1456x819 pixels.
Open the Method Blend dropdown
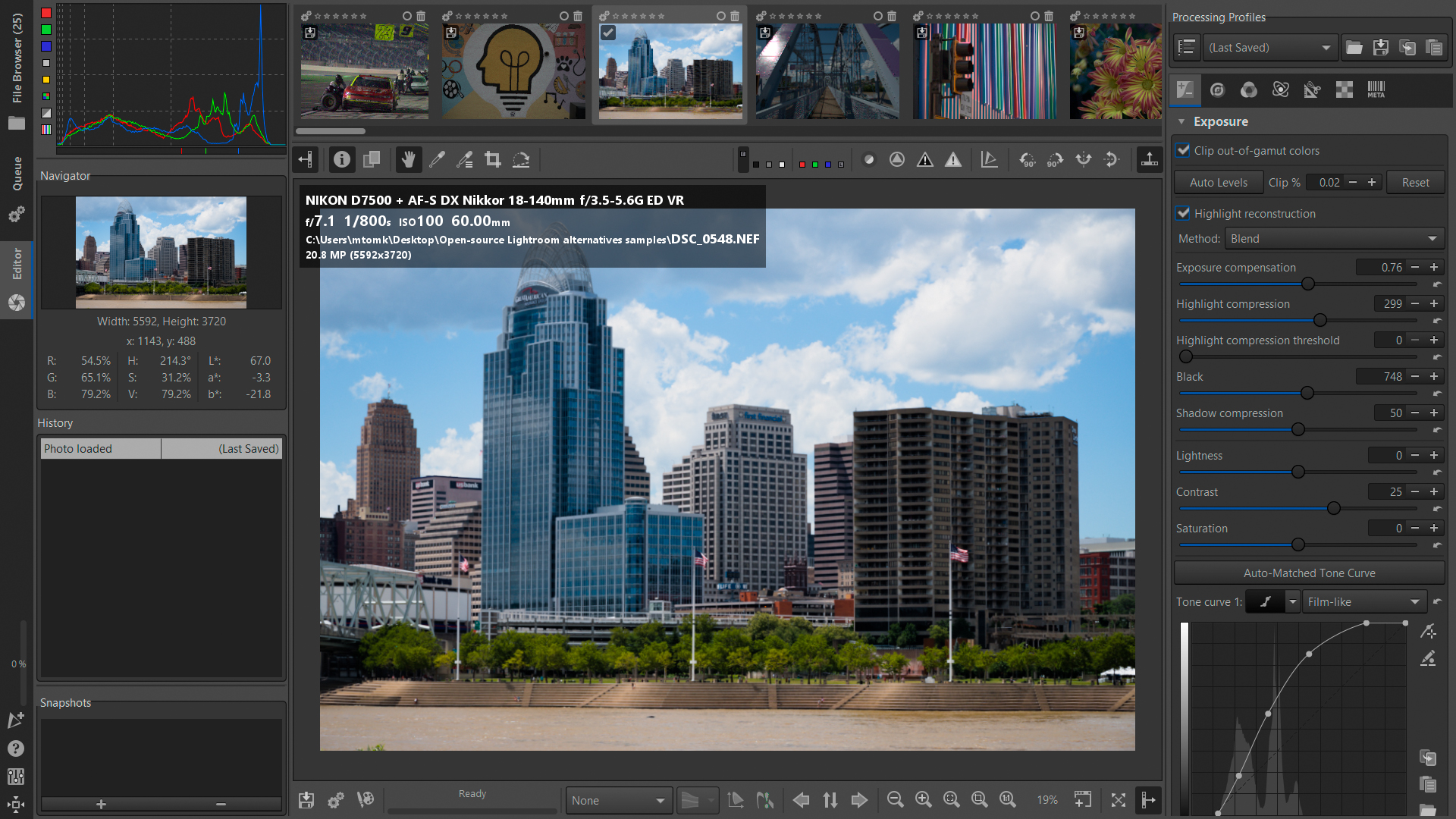click(x=1333, y=238)
